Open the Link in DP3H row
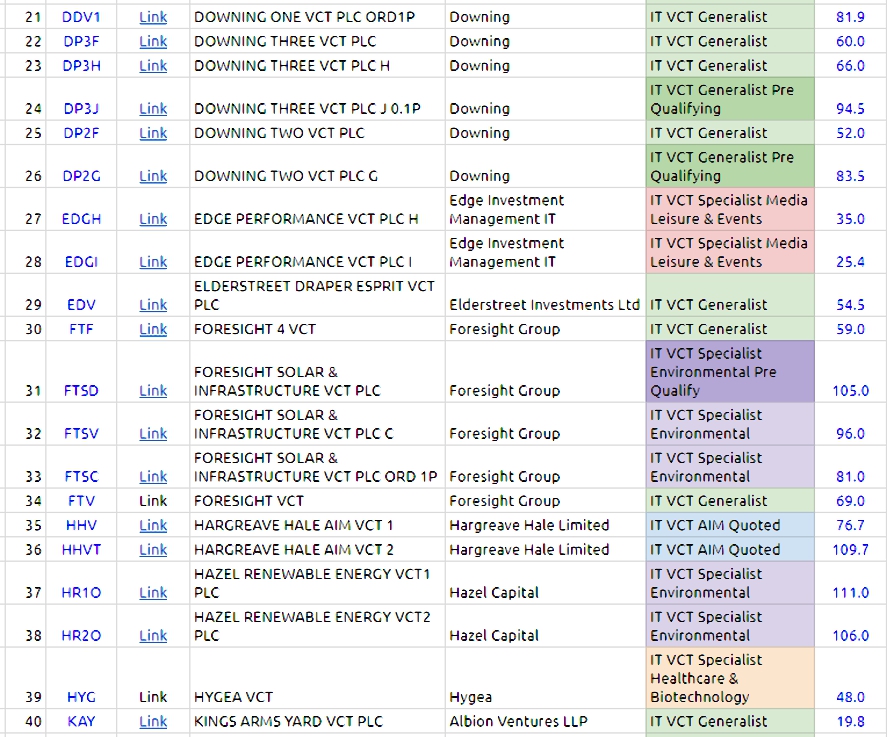The image size is (887, 737). 153,66
